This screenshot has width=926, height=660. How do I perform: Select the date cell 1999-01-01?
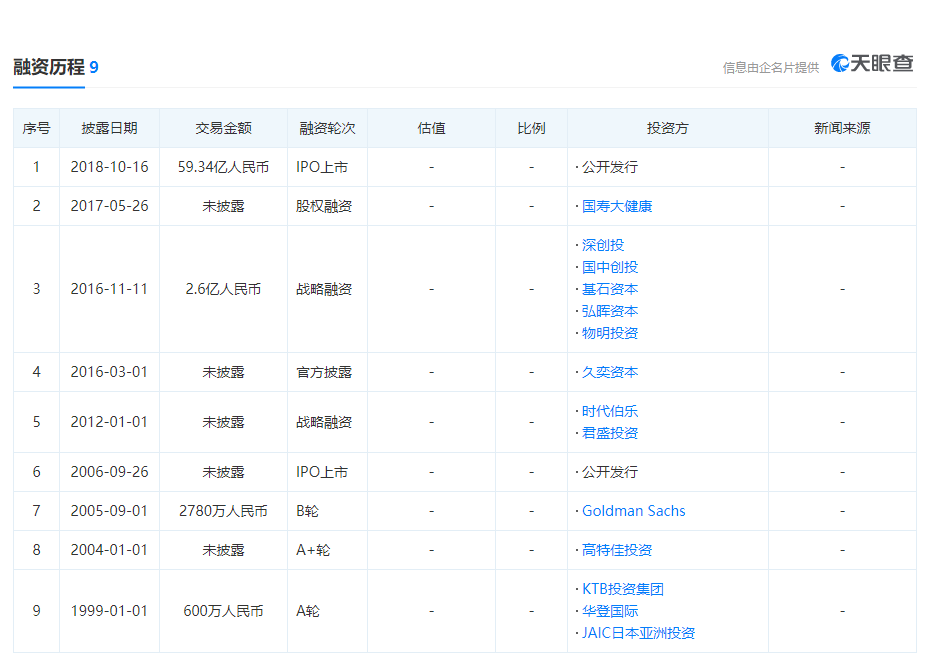(x=109, y=611)
